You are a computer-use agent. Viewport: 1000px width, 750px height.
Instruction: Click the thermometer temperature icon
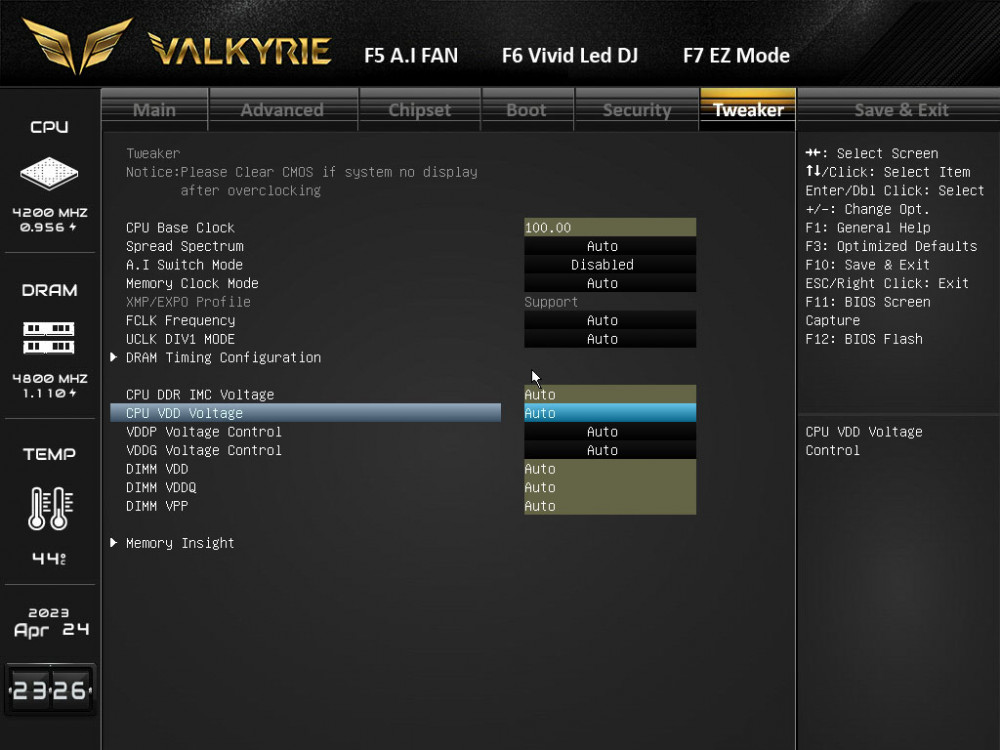pyautogui.click(x=49, y=508)
